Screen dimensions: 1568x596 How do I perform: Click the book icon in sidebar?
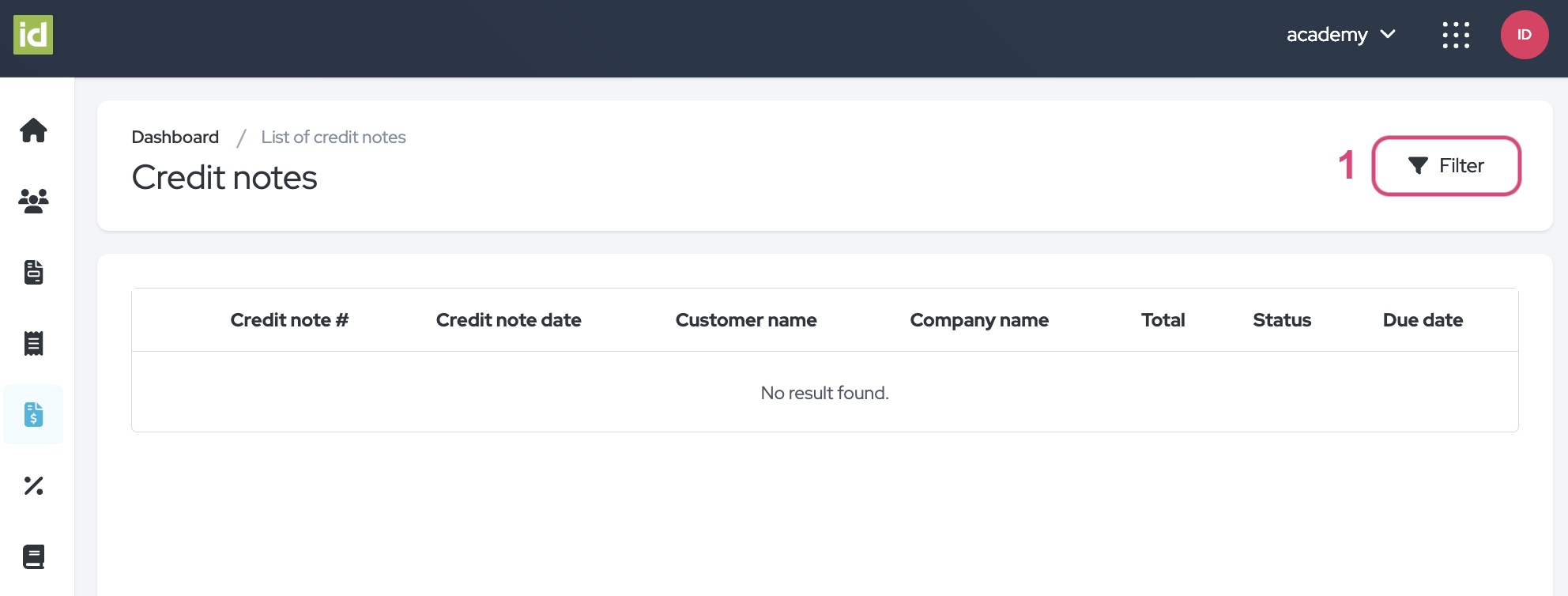(33, 556)
